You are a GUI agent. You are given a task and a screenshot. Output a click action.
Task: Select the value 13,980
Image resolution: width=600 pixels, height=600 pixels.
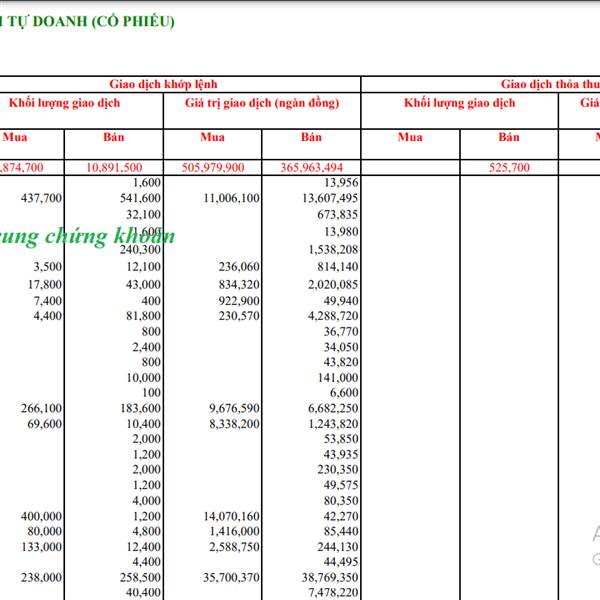[341, 232]
